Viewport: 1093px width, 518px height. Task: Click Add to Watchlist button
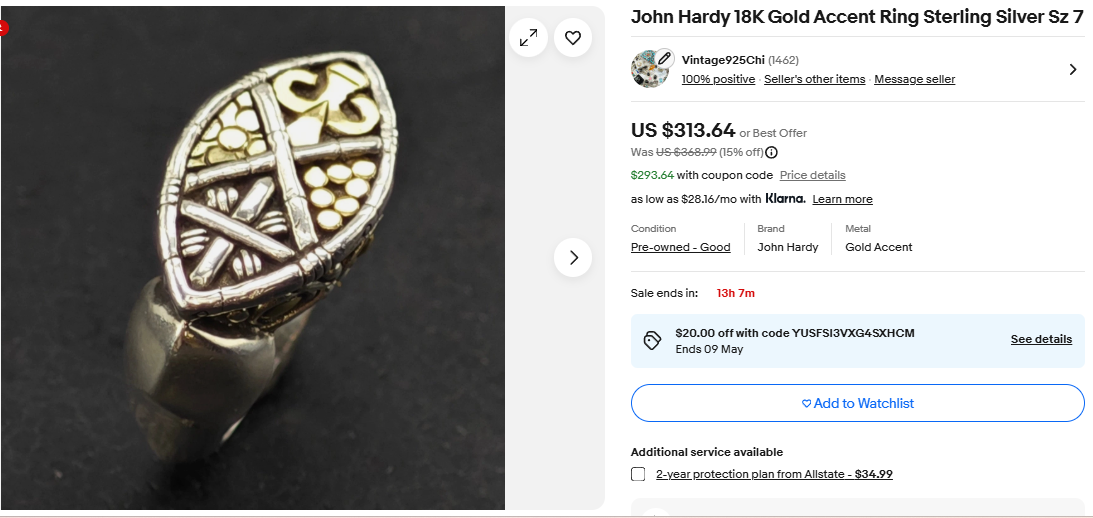pos(857,403)
